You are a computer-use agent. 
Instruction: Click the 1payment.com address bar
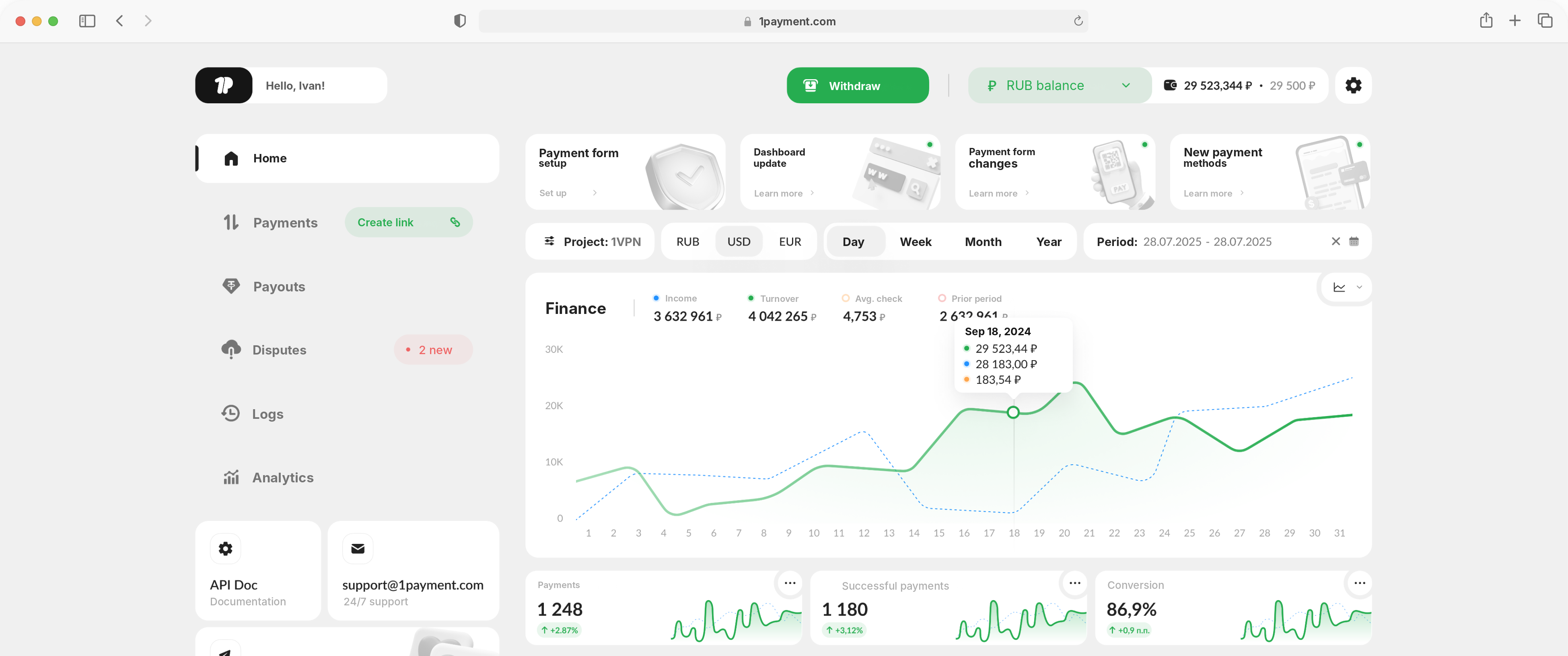783,21
